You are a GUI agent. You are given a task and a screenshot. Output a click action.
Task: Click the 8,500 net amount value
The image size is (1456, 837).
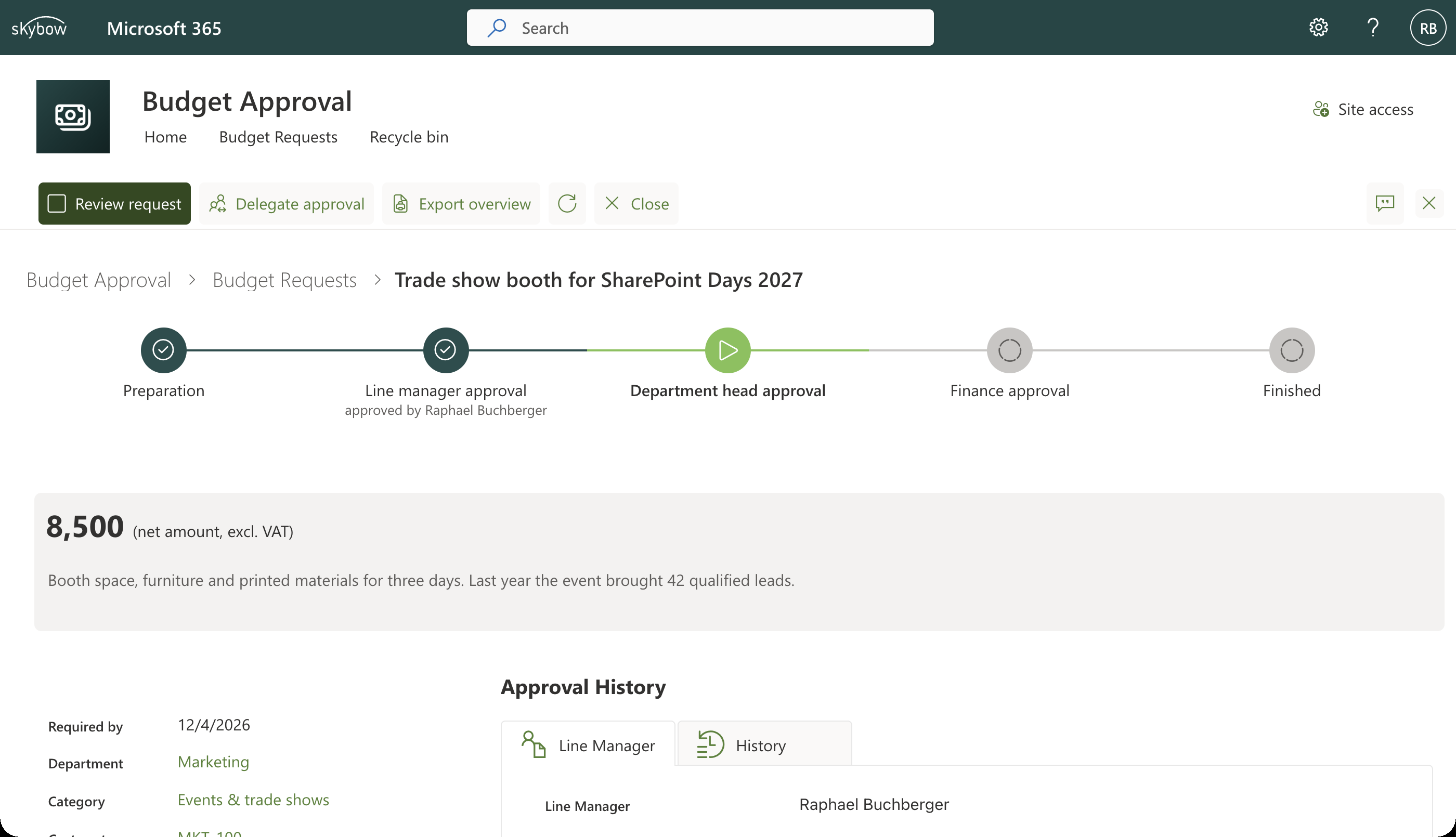tap(85, 526)
